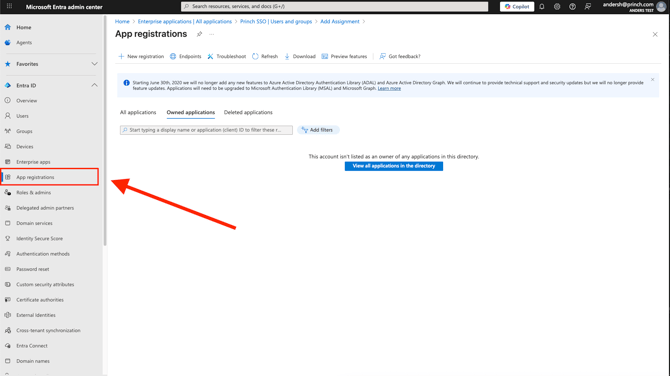Screen dimensions: 670x376
Task: Click Download in the toolbar
Action: (300, 56)
